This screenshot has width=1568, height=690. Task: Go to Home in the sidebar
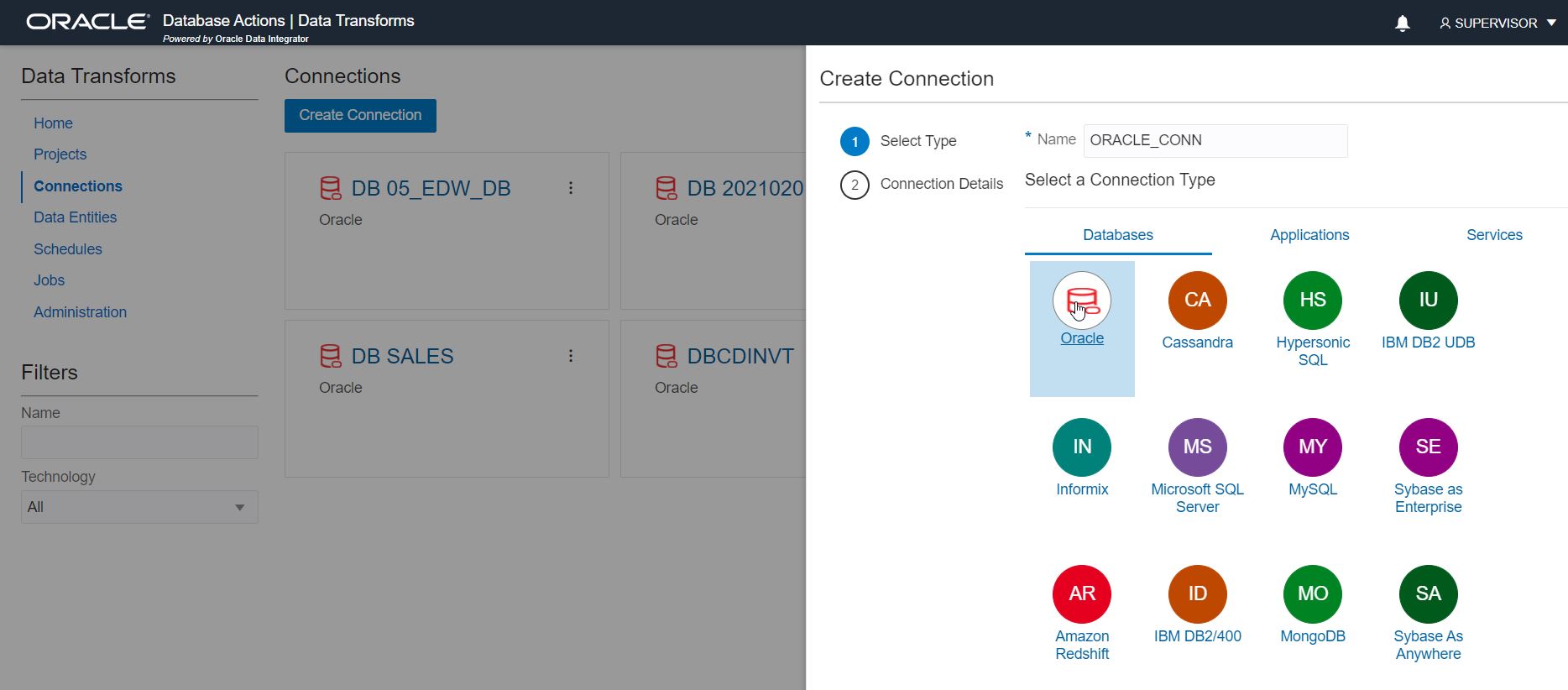[53, 123]
